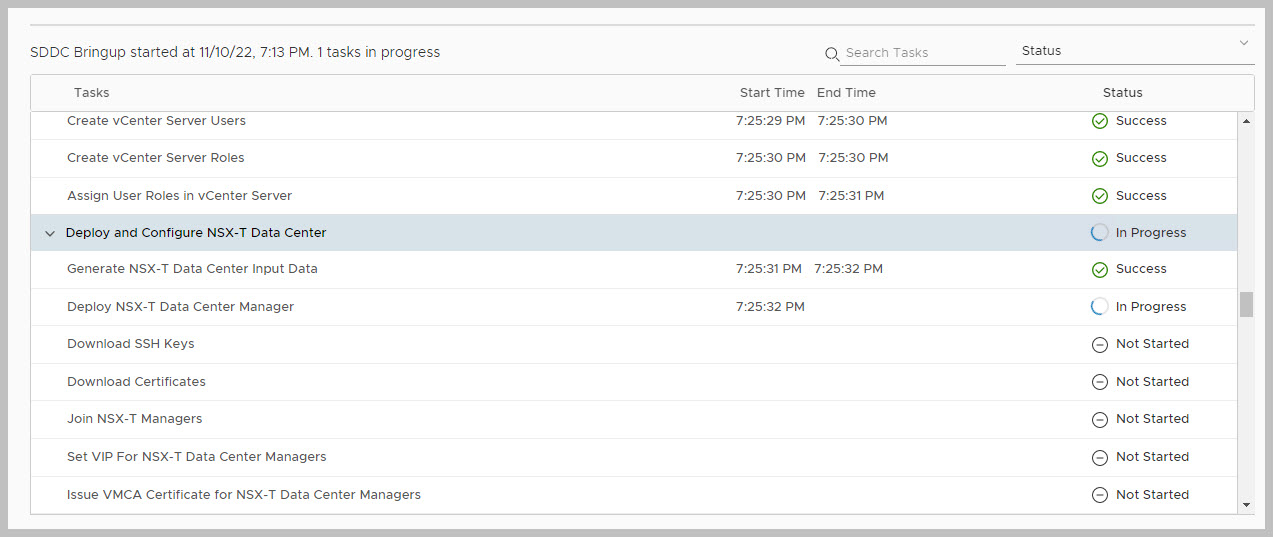Screen dimensions: 1273x537
Task: Collapse Deploy and Configure NSX-T Data Center
Action: pos(50,233)
